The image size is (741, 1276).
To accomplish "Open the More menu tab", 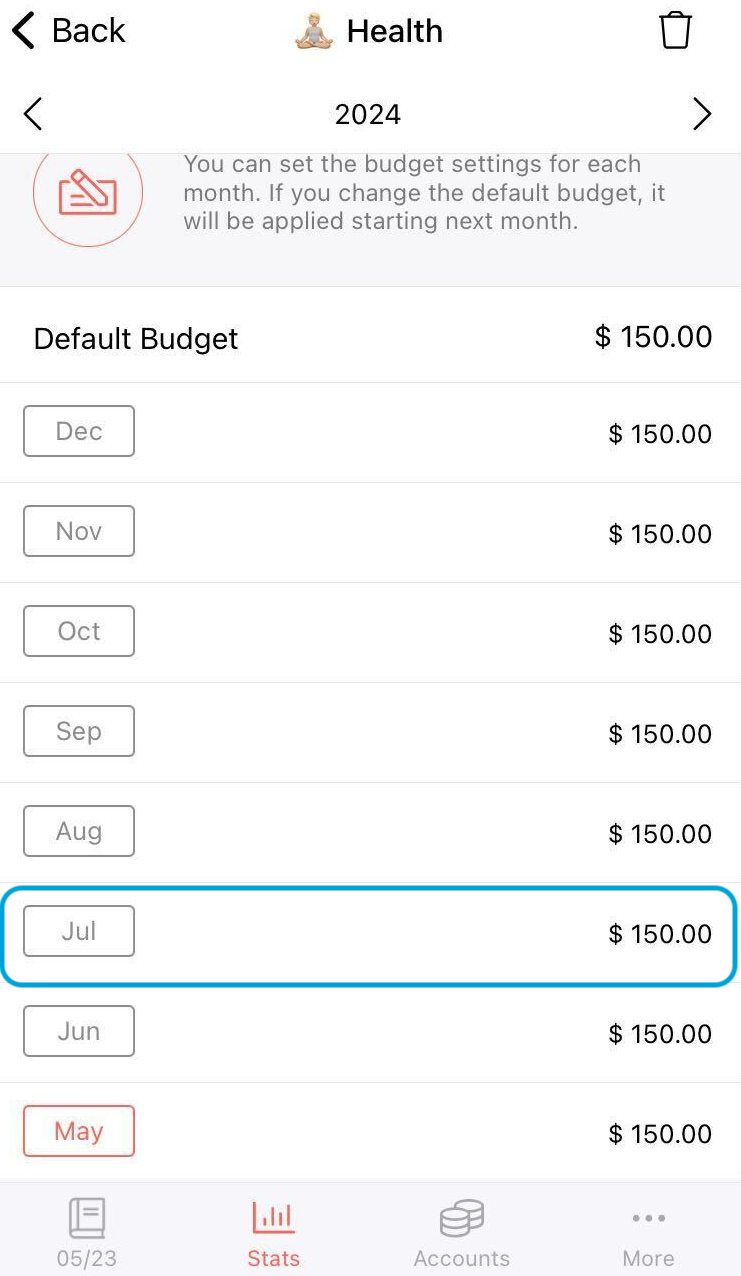I will [x=648, y=1233].
